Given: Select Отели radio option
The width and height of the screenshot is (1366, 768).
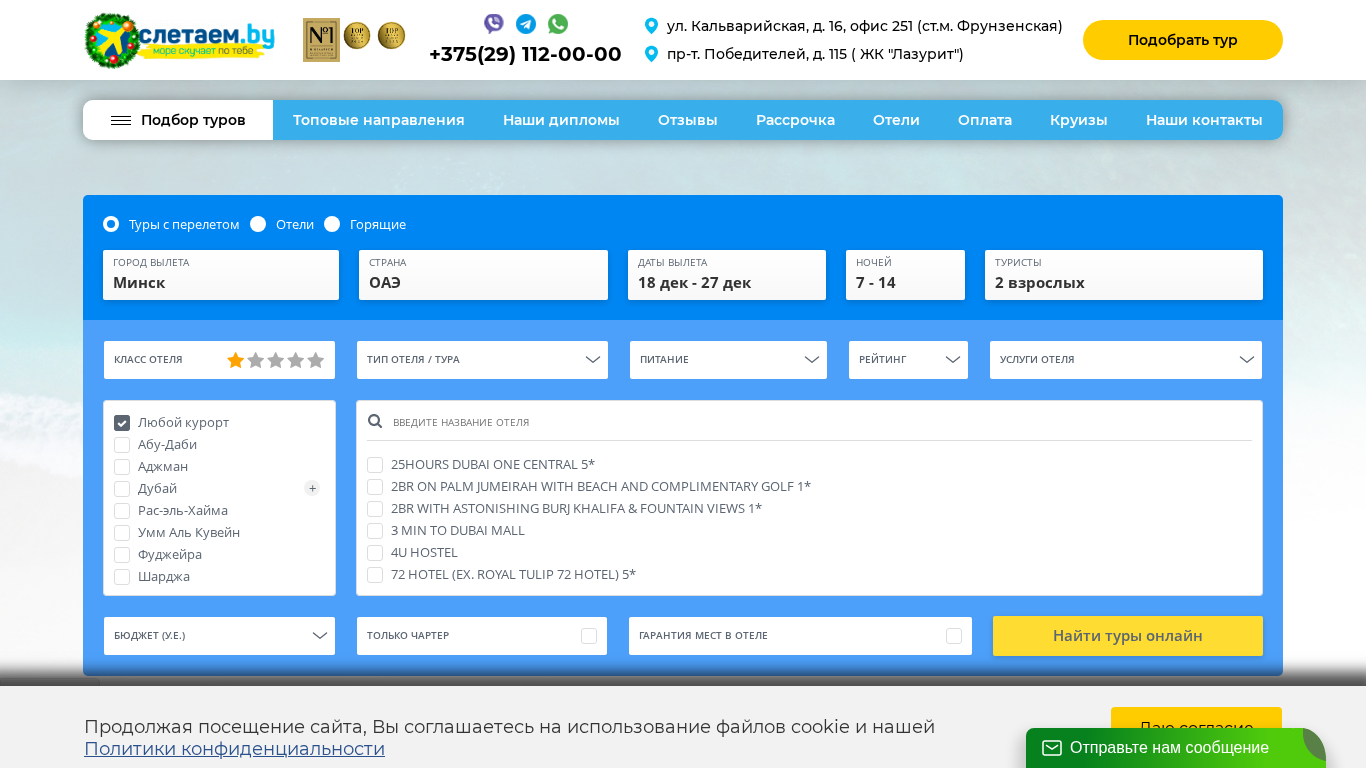Looking at the screenshot, I should pyautogui.click(x=258, y=224).
